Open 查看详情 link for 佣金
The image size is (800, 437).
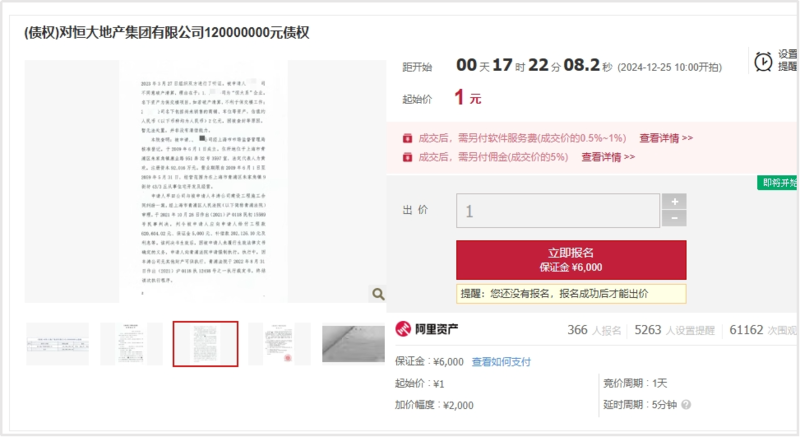[608, 157]
